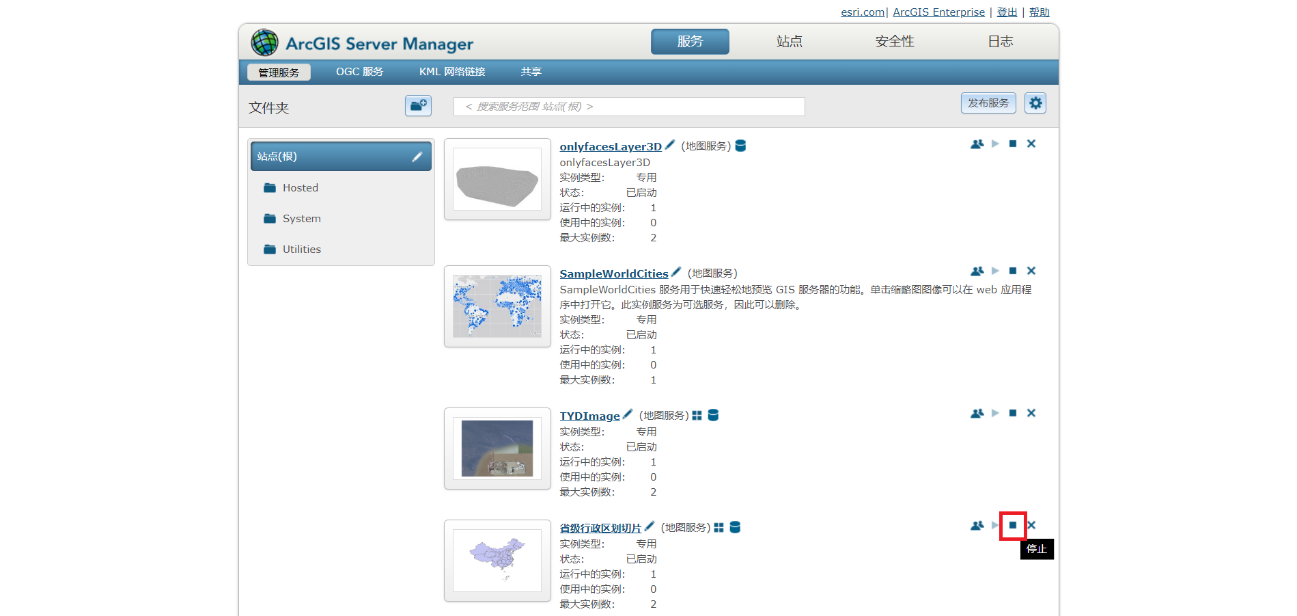Open sharing permissions for TYDImage

coord(977,413)
